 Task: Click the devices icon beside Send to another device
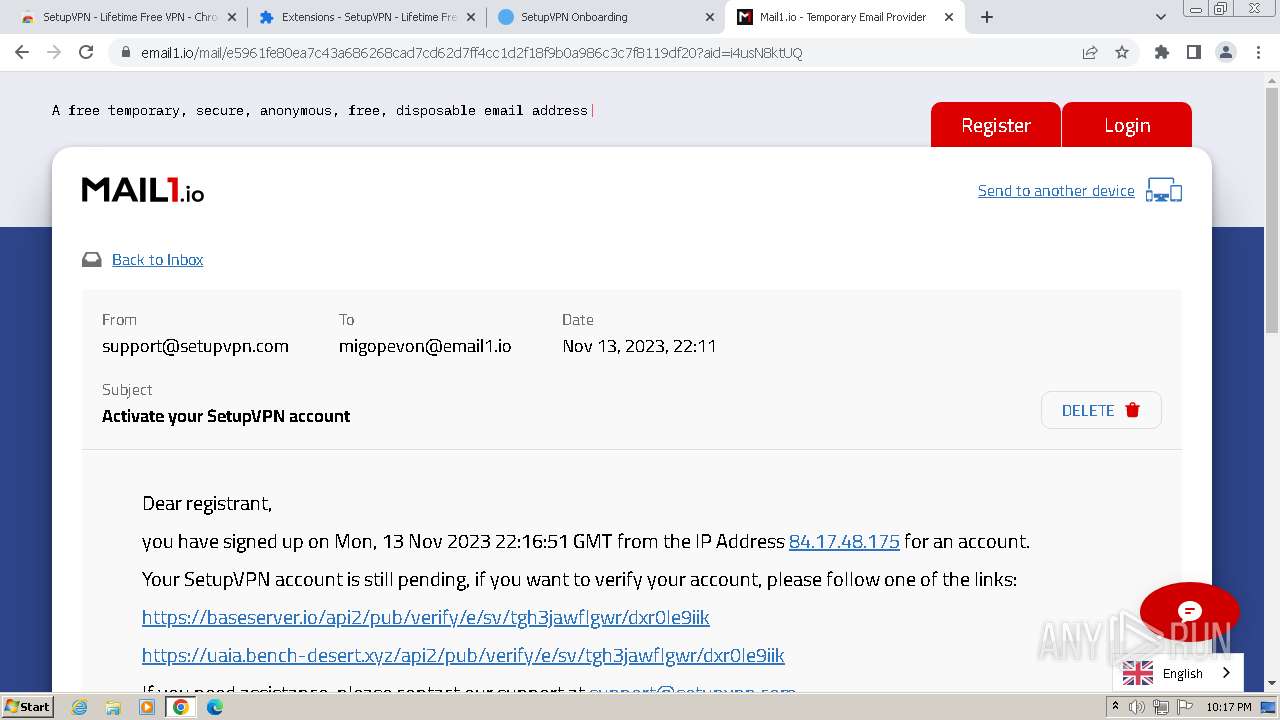click(1164, 190)
